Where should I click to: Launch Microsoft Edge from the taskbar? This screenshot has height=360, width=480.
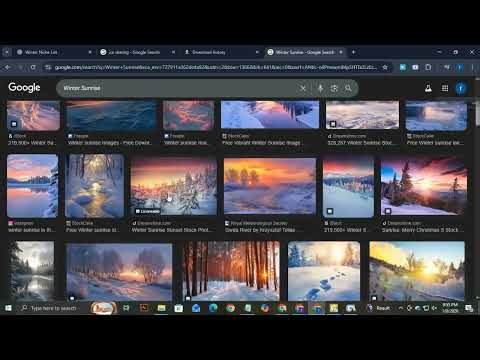[x=213, y=308]
